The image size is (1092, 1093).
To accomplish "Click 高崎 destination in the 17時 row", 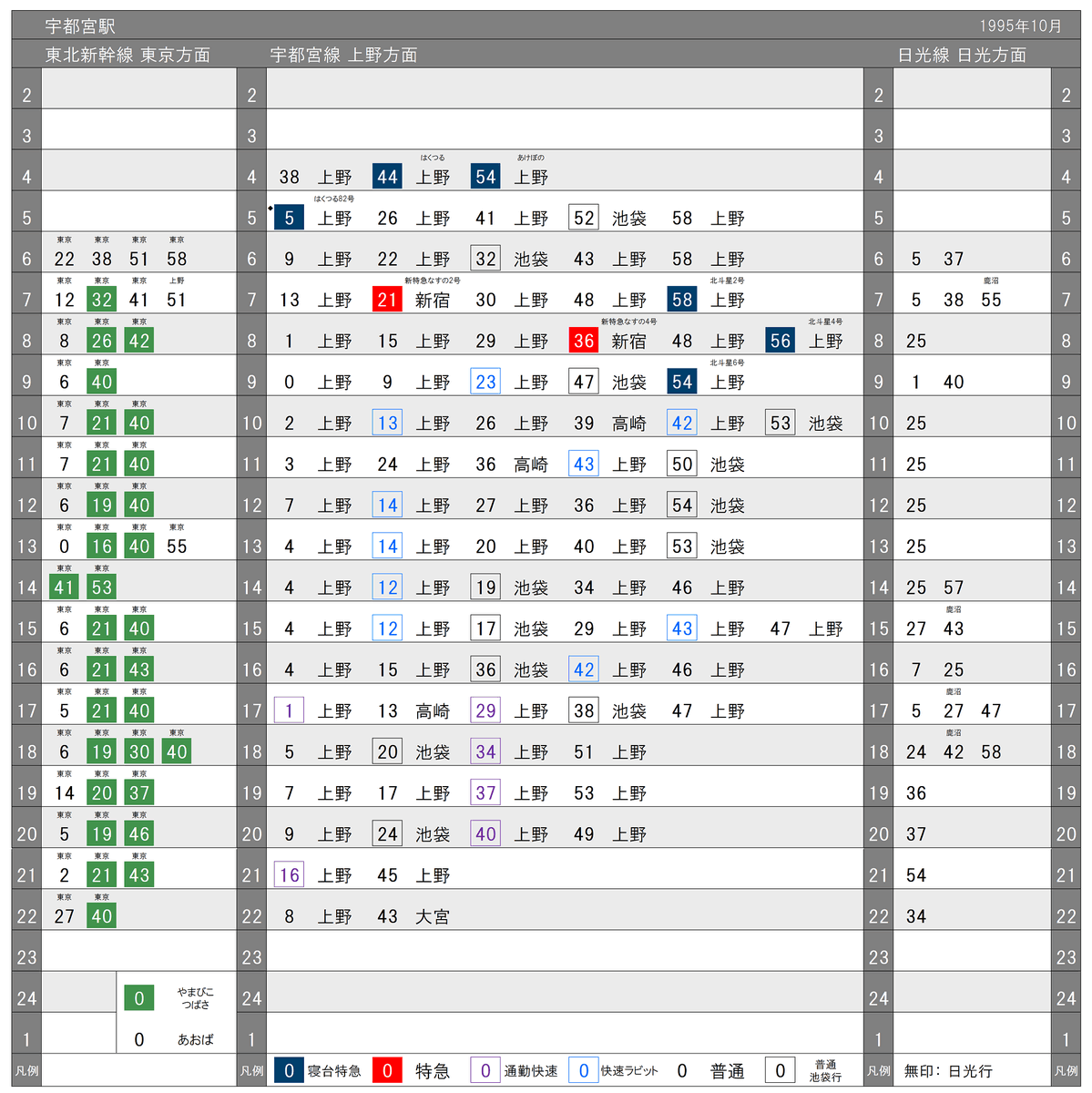I will [x=433, y=710].
